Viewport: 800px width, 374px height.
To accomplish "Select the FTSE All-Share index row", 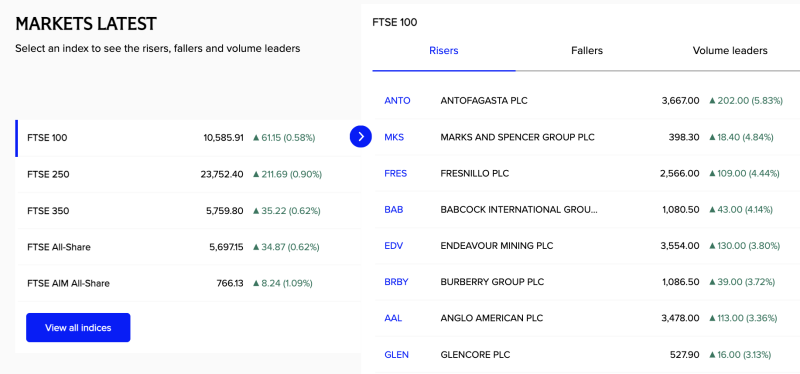I will (188, 247).
